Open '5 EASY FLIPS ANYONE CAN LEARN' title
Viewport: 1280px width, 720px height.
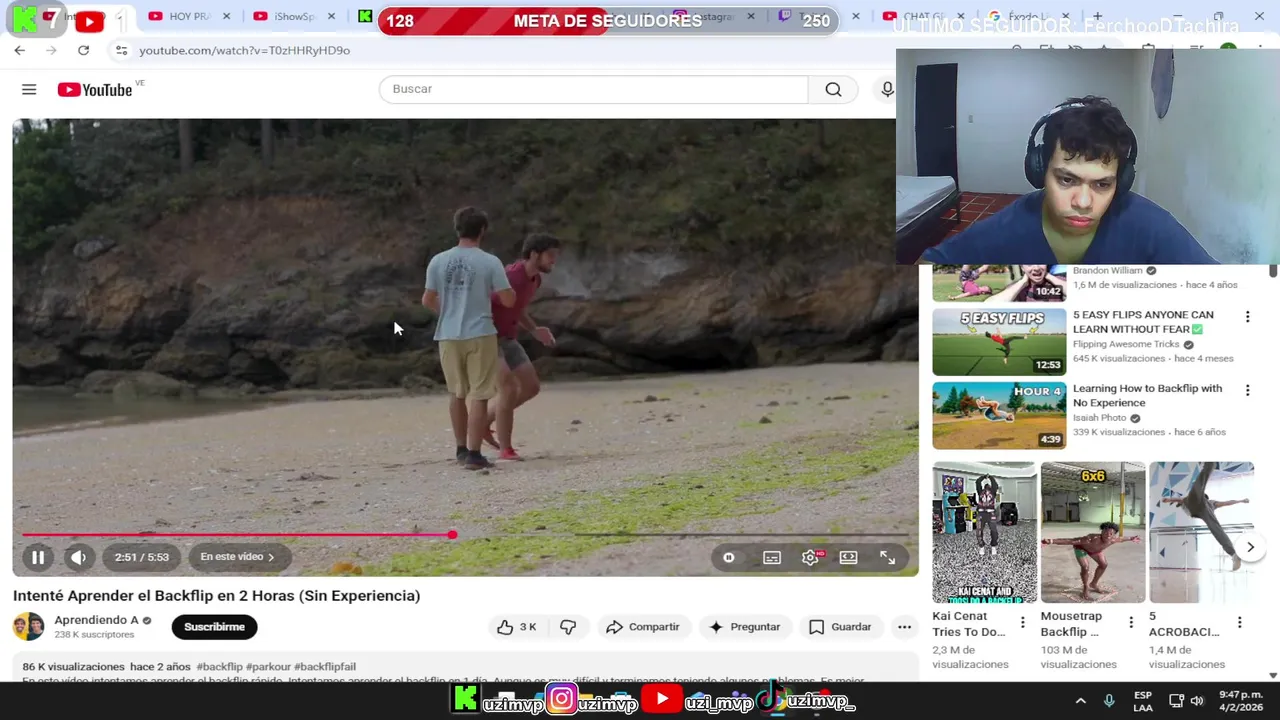coord(1143,322)
